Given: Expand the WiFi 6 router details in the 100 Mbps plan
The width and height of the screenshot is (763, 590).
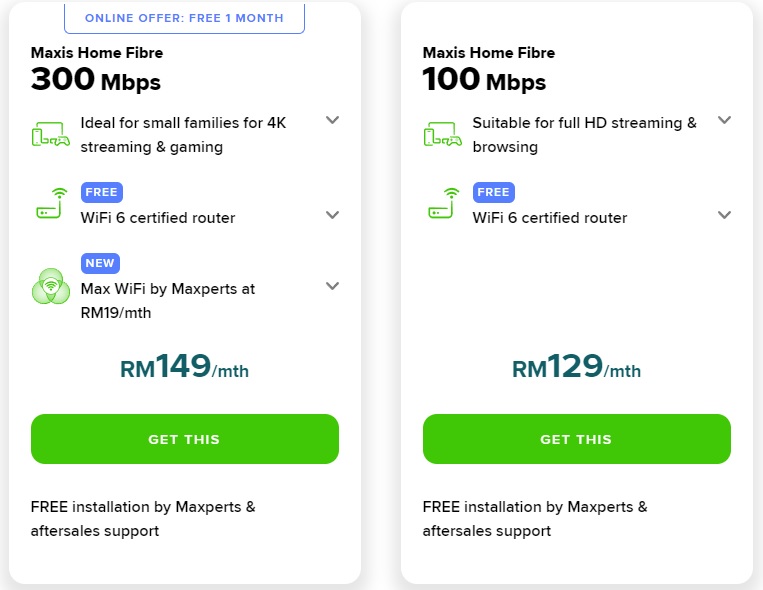Looking at the screenshot, I should 725,215.
